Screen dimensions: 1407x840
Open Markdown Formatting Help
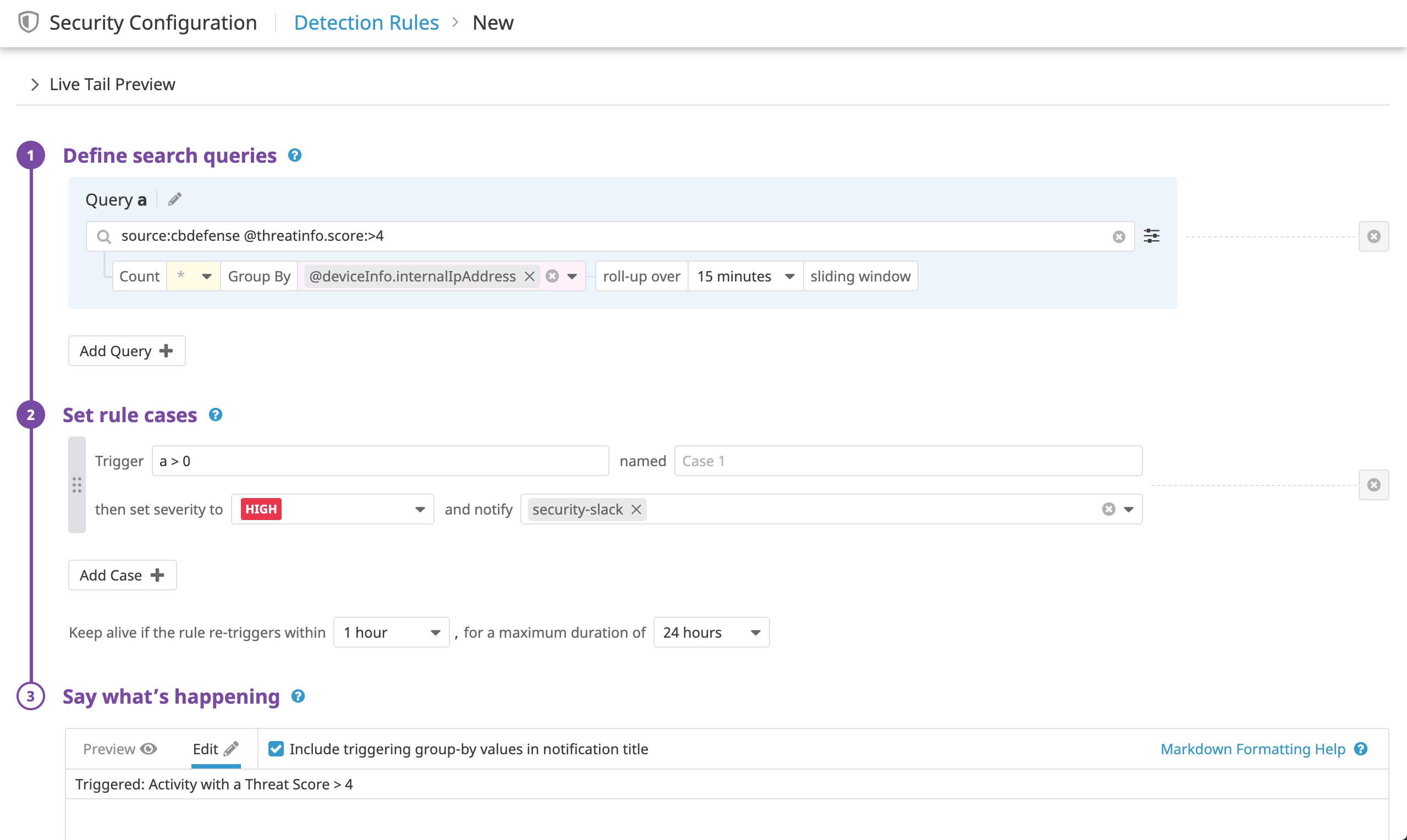(x=1253, y=748)
